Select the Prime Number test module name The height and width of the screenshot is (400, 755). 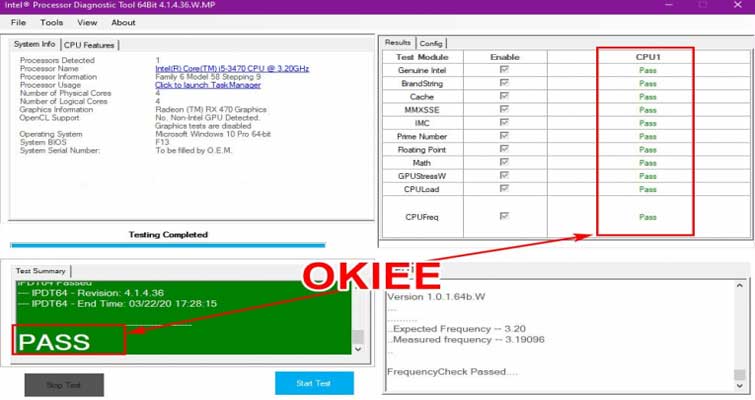422,137
